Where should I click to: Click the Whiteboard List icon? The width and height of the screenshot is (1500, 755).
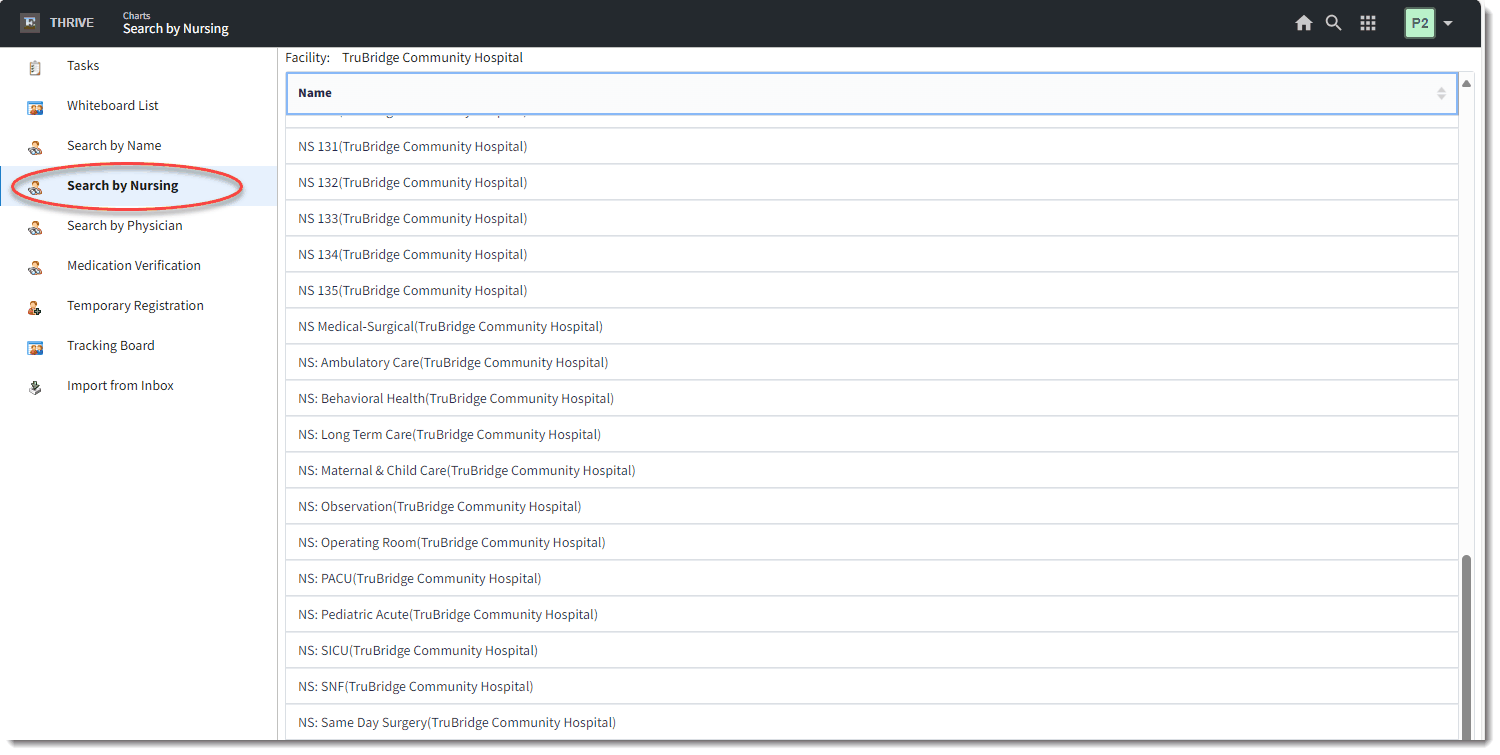pos(35,107)
